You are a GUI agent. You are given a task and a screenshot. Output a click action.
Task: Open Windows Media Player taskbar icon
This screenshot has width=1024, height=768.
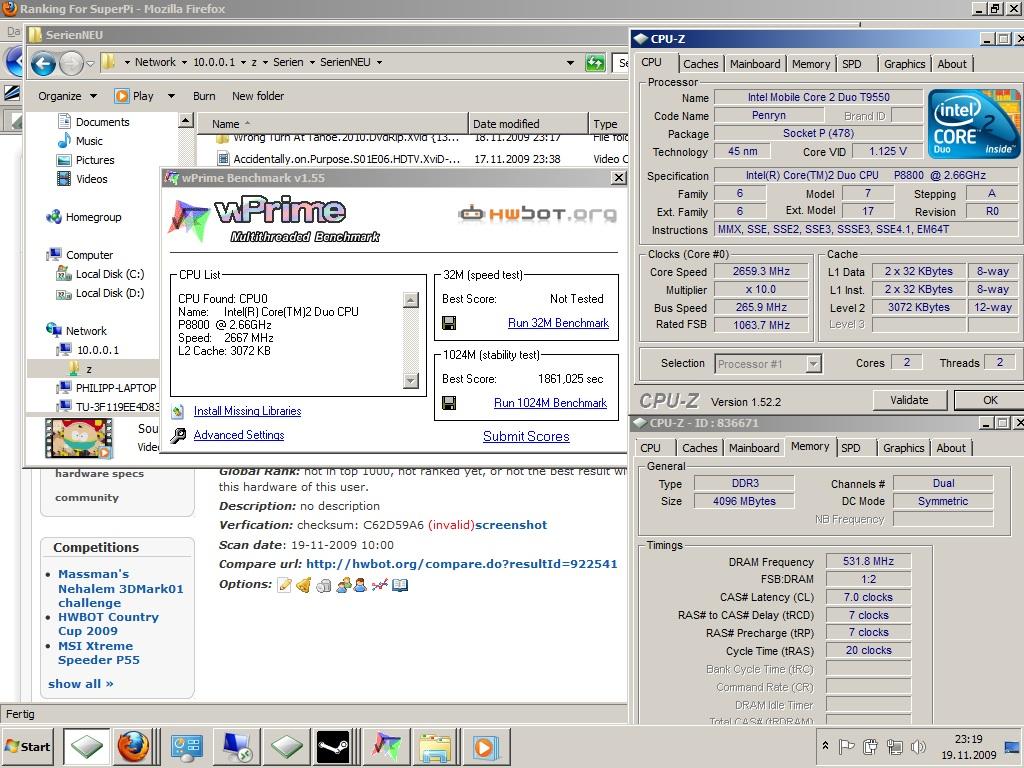point(485,746)
